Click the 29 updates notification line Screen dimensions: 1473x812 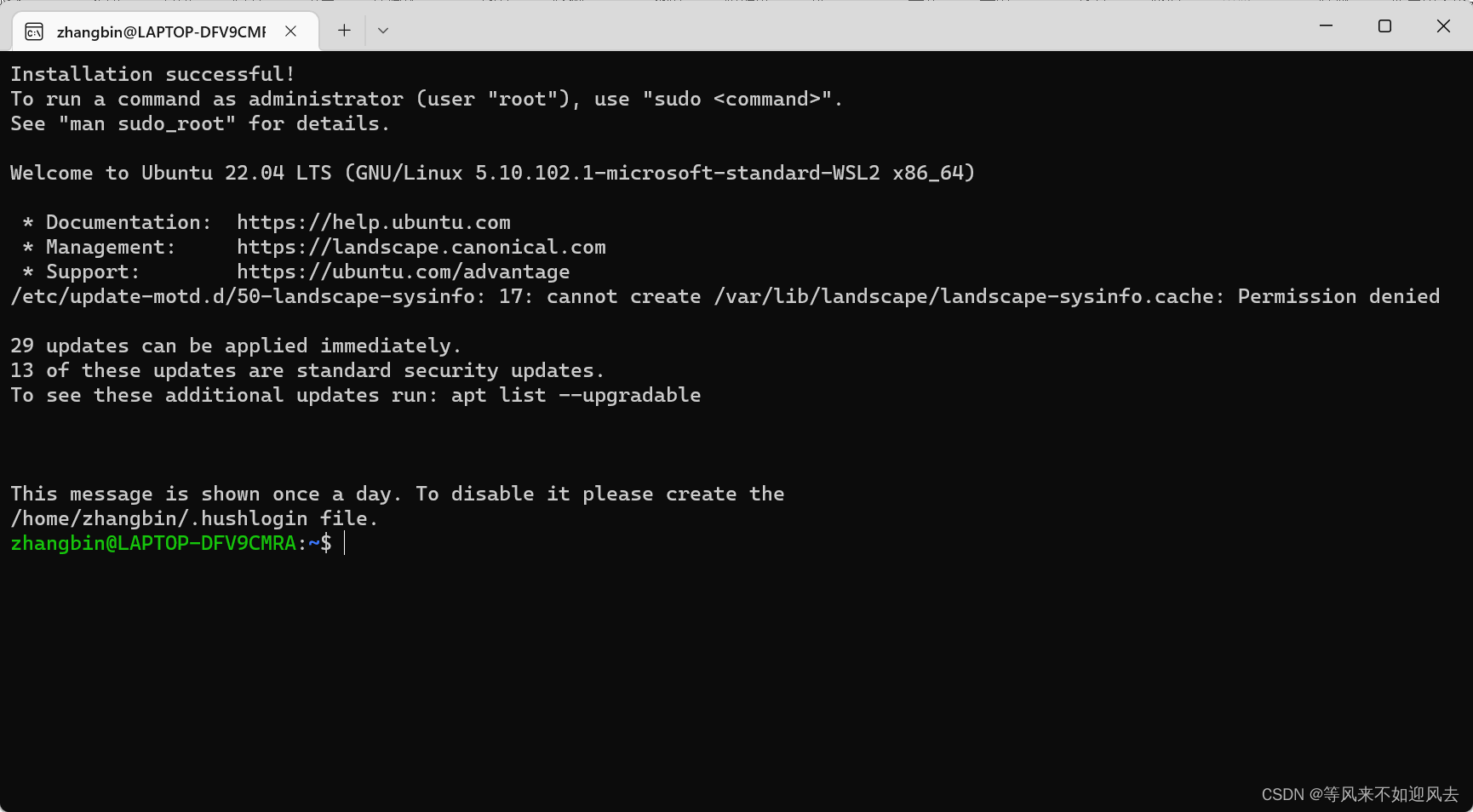[235, 346]
